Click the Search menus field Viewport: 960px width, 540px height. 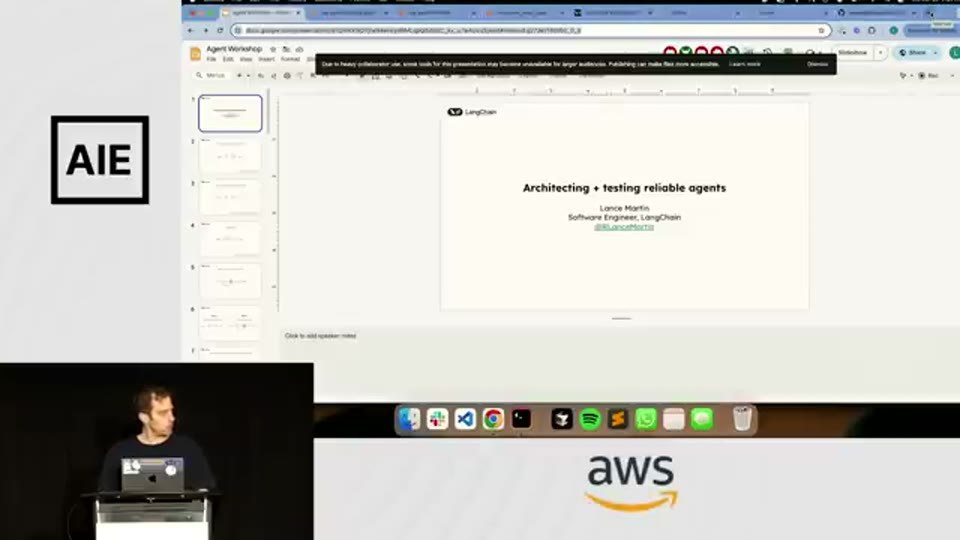point(214,75)
